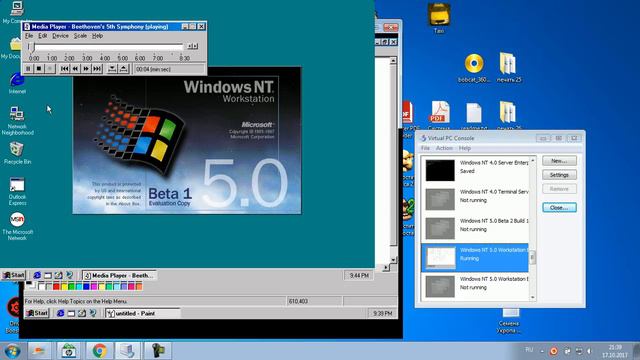Image resolution: width=640 pixels, height=360 pixels.
Task: Click thumbnail of the Running virtual machine
Action: [440, 258]
